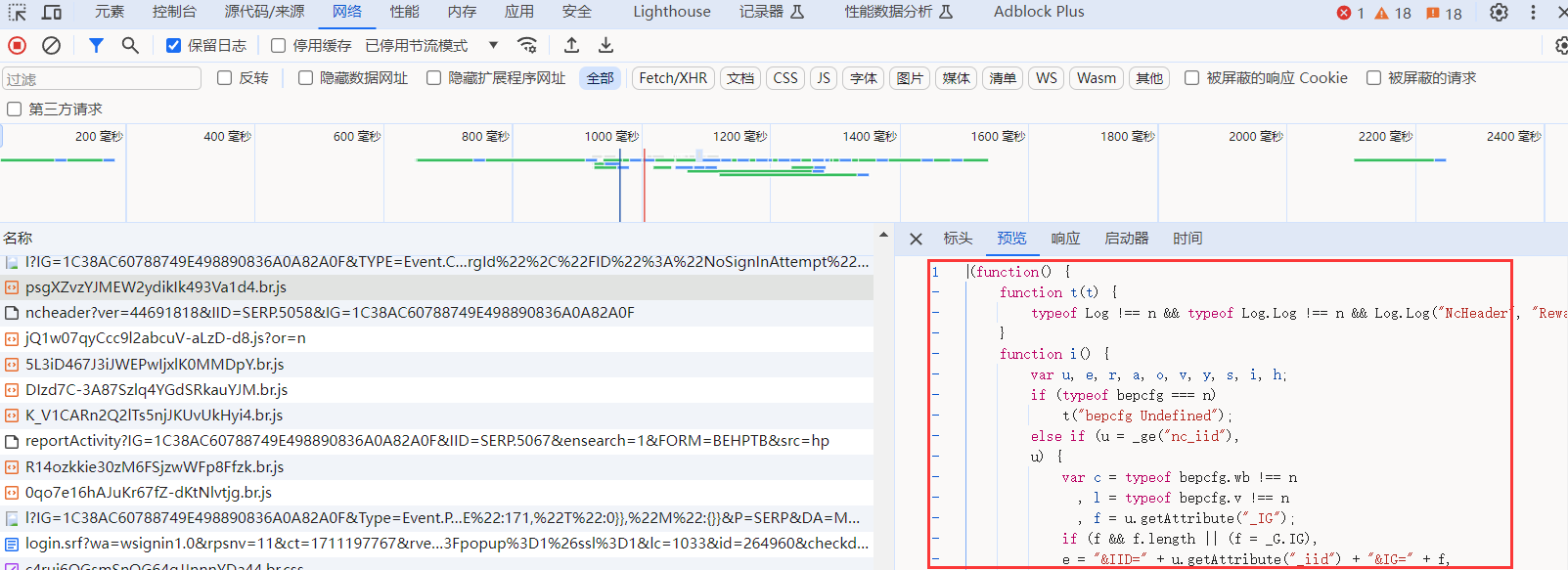The width and height of the screenshot is (1568, 570).
Task: Export HAR file download icon
Action: click(606, 45)
